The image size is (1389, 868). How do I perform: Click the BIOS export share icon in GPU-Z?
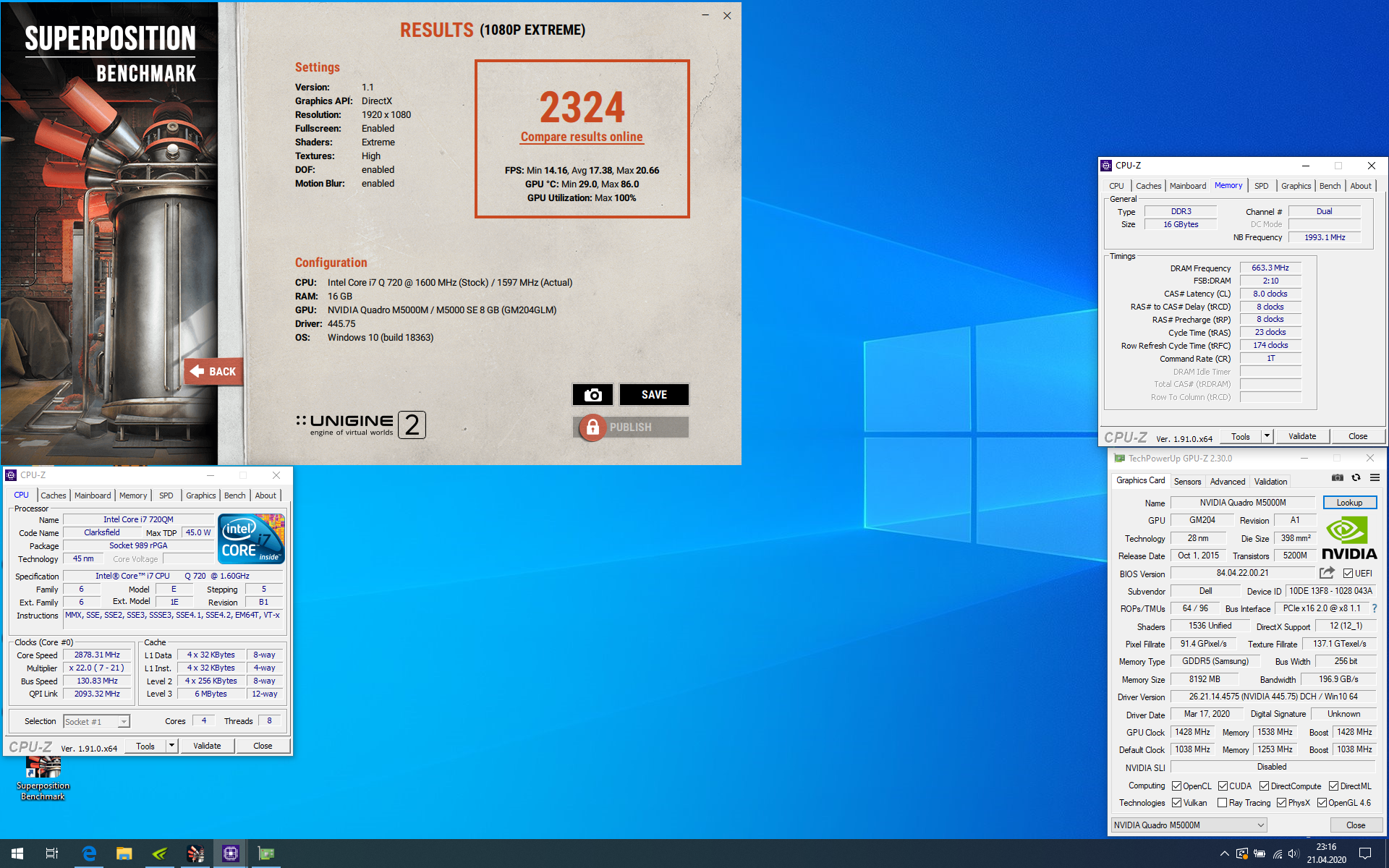pyautogui.click(x=1327, y=573)
